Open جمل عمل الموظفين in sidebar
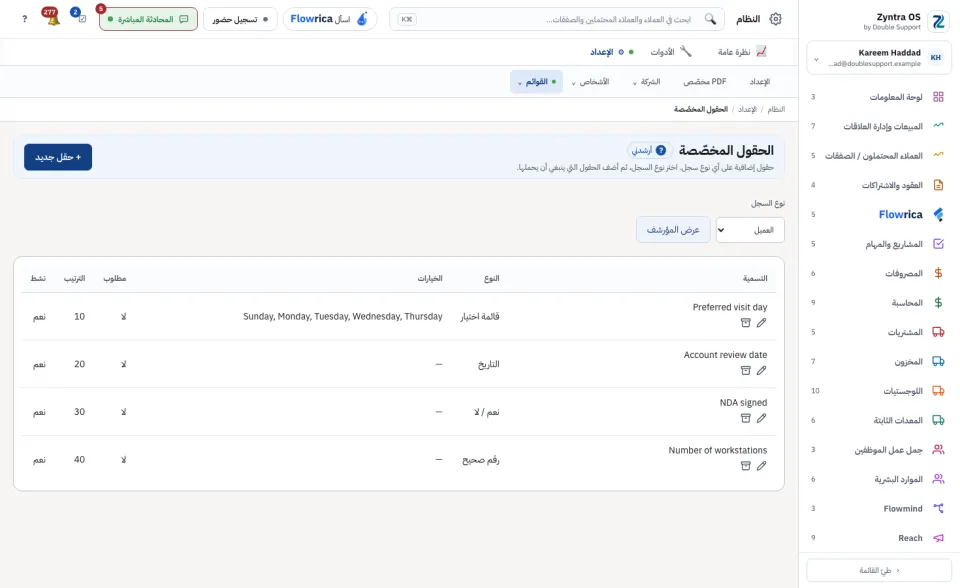This screenshot has width=960, height=588. [878, 450]
